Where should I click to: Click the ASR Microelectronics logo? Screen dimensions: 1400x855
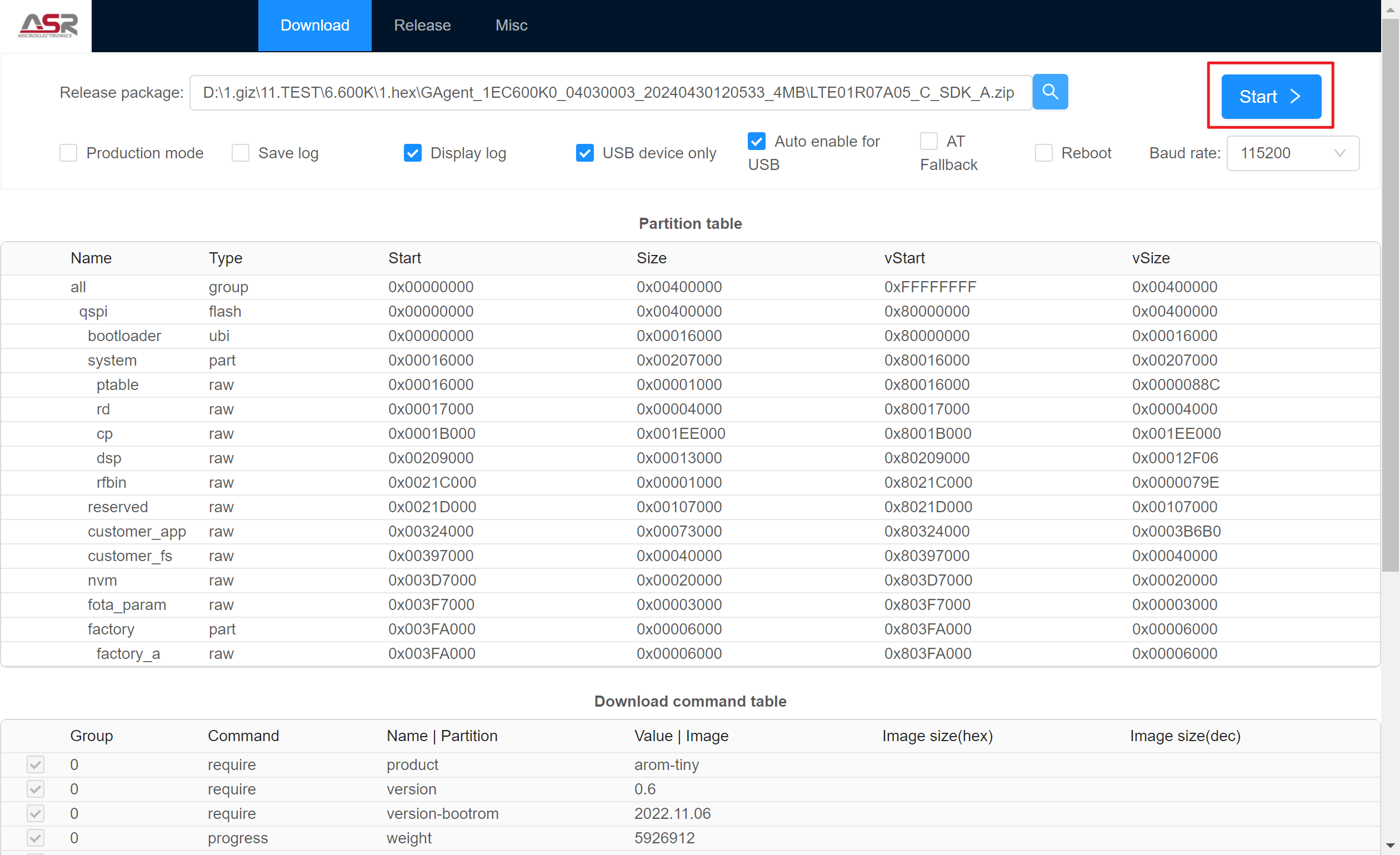coord(48,26)
